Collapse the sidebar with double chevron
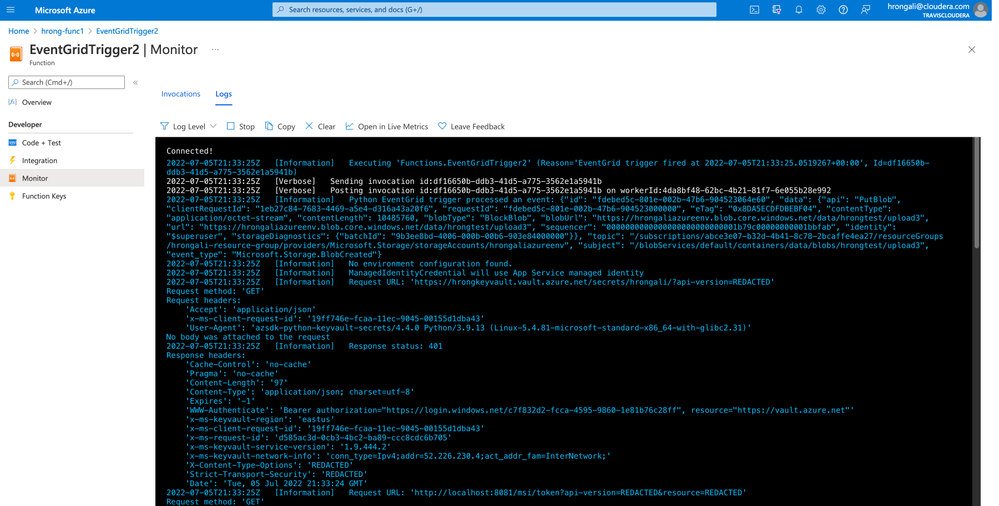 135,82
